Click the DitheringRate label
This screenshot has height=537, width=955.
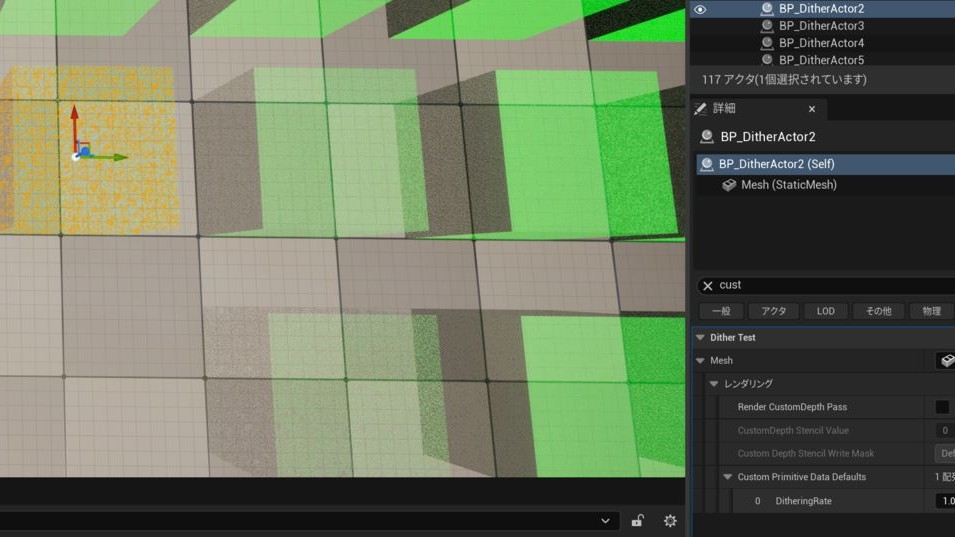point(803,501)
